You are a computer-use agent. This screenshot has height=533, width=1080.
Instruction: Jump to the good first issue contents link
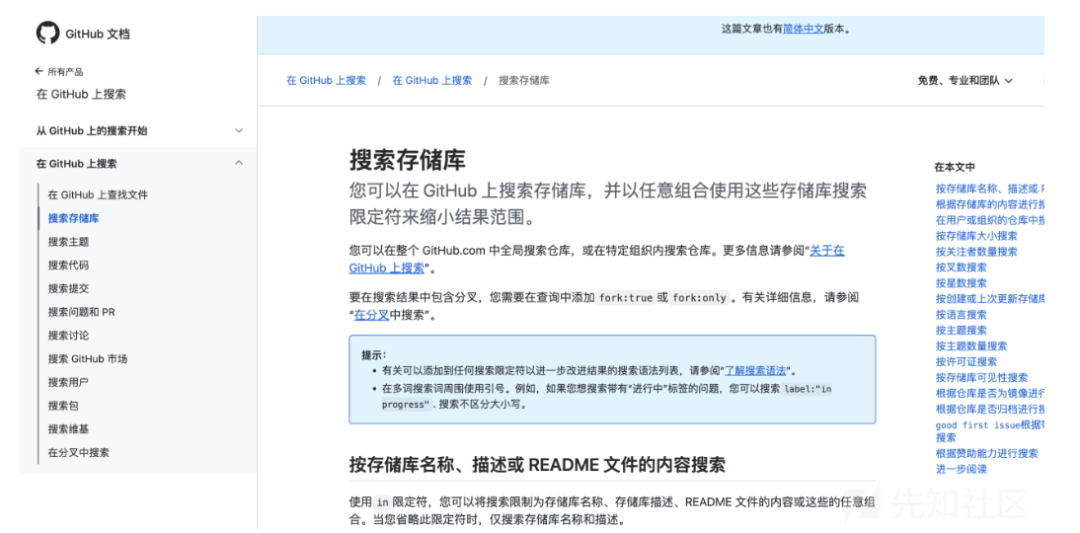pos(990,431)
